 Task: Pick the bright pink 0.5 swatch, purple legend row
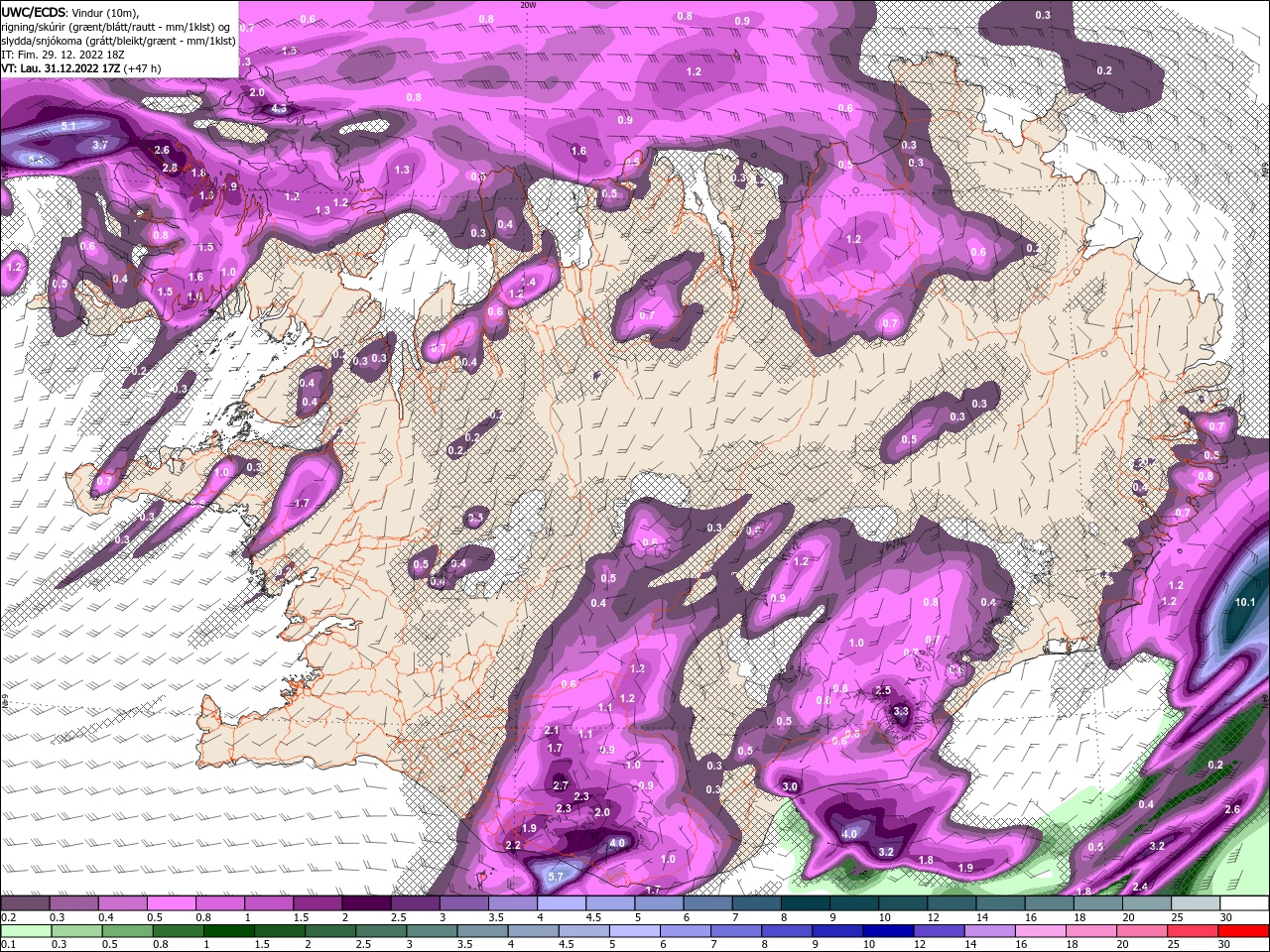[x=171, y=903]
